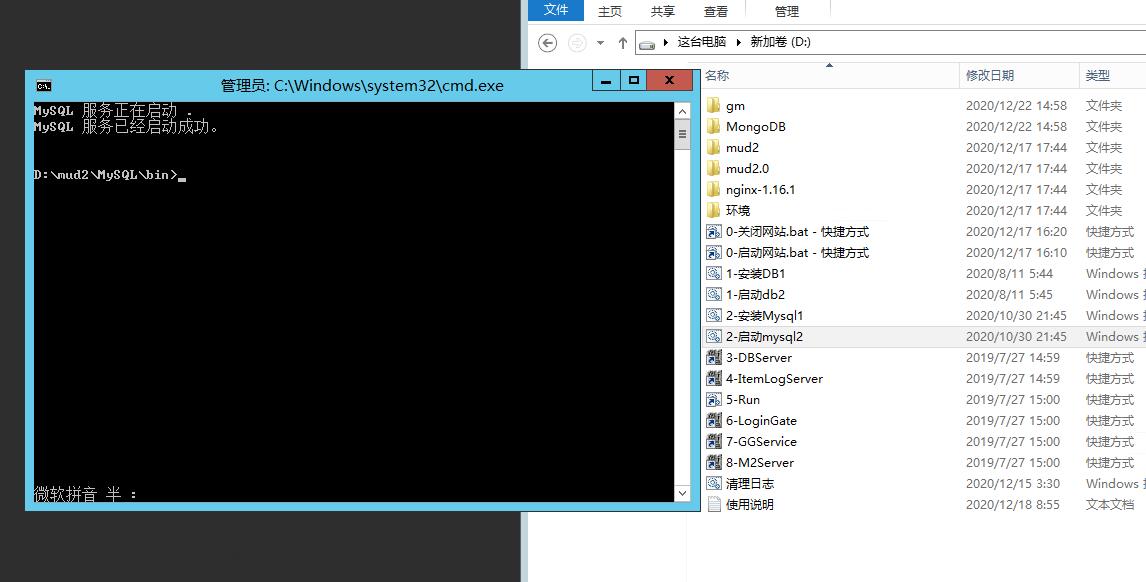Open the 文件 ribbon tab
The height and width of the screenshot is (582, 1146).
[x=556, y=10]
